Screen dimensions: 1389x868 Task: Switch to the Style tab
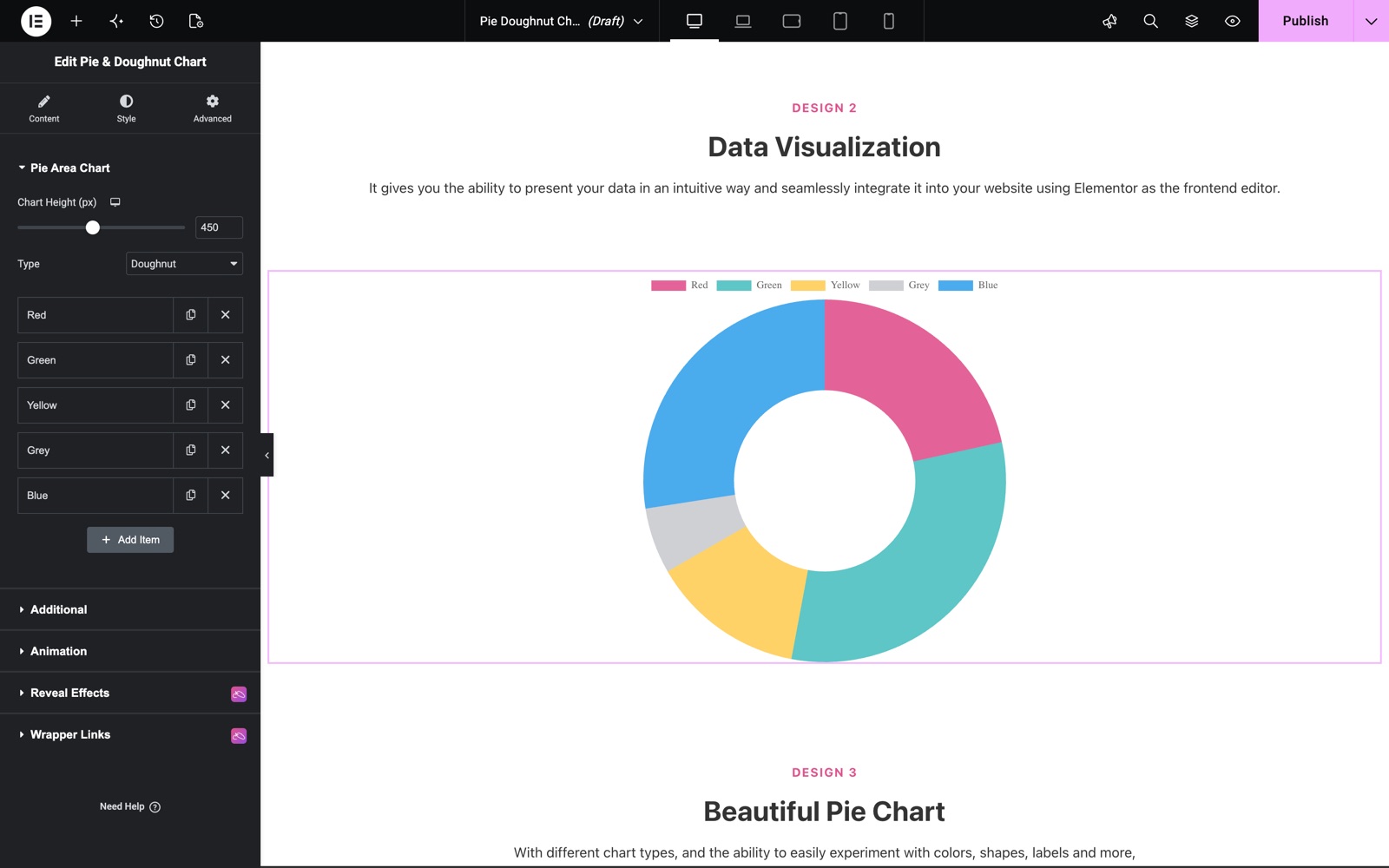click(x=127, y=108)
